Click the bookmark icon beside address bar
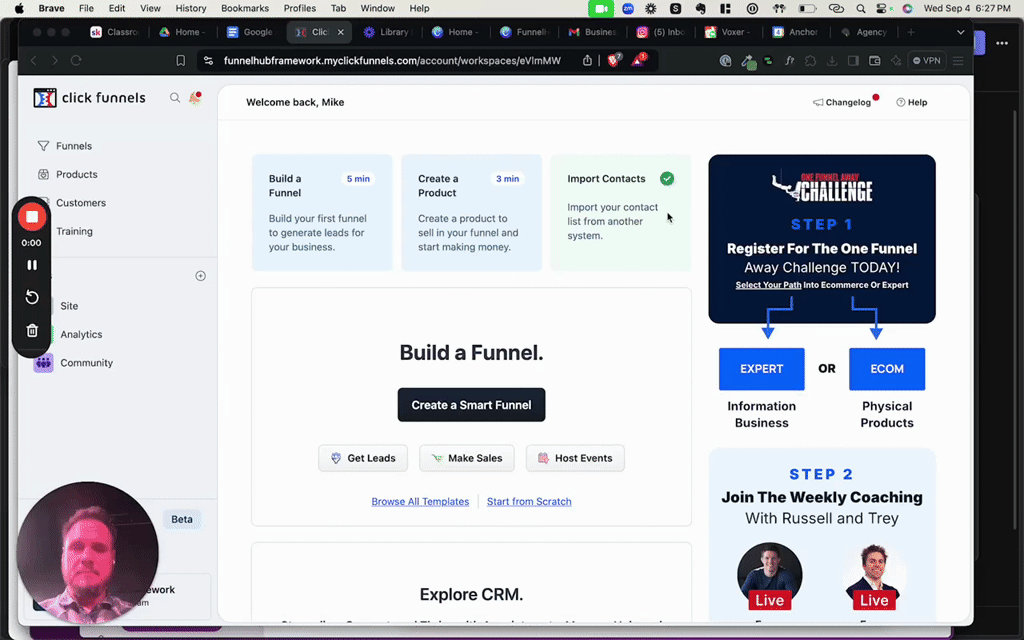This screenshot has height=640, width=1024. [180, 60]
